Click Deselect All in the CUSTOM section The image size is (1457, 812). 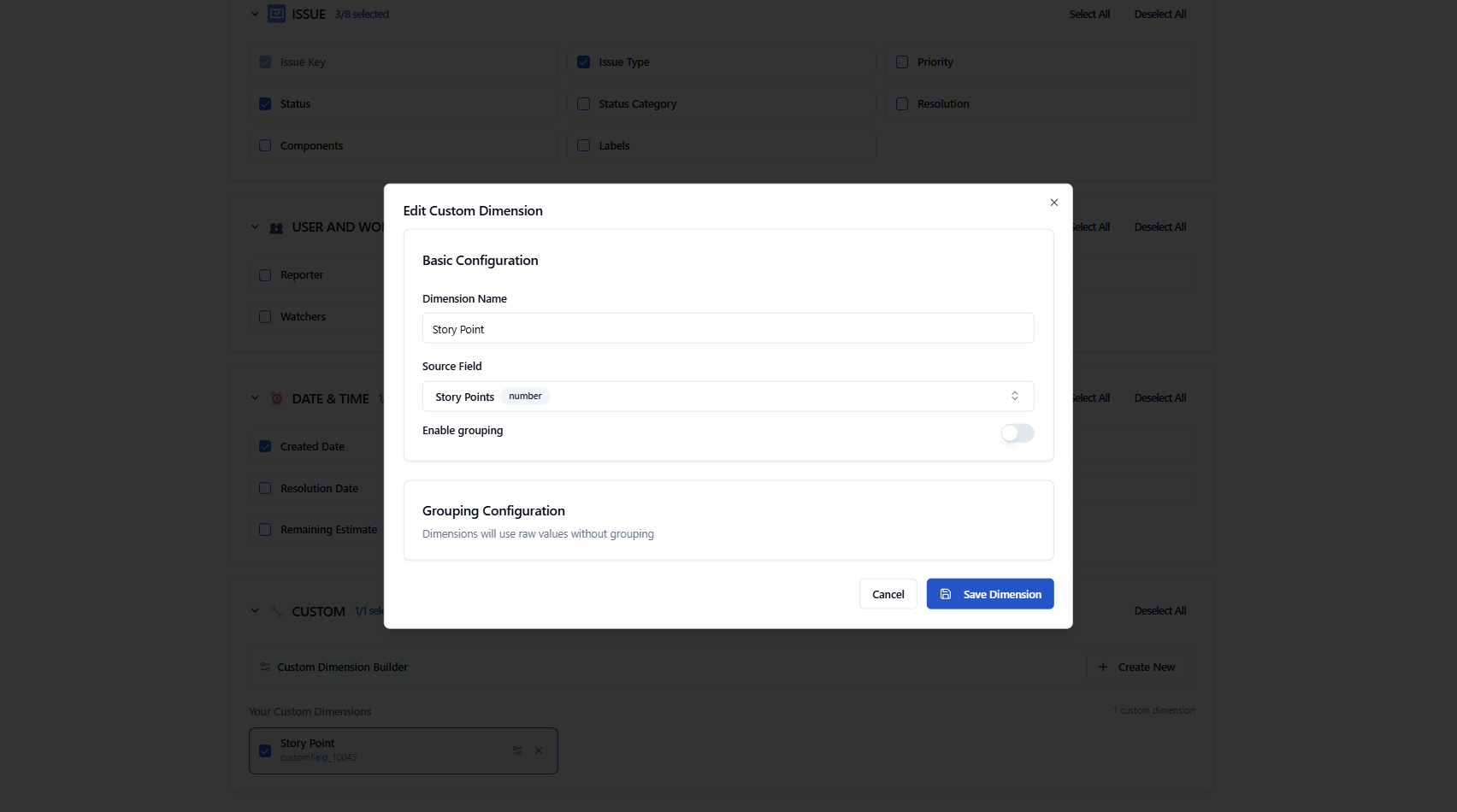pyautogui.click(x=1160, y=610)
